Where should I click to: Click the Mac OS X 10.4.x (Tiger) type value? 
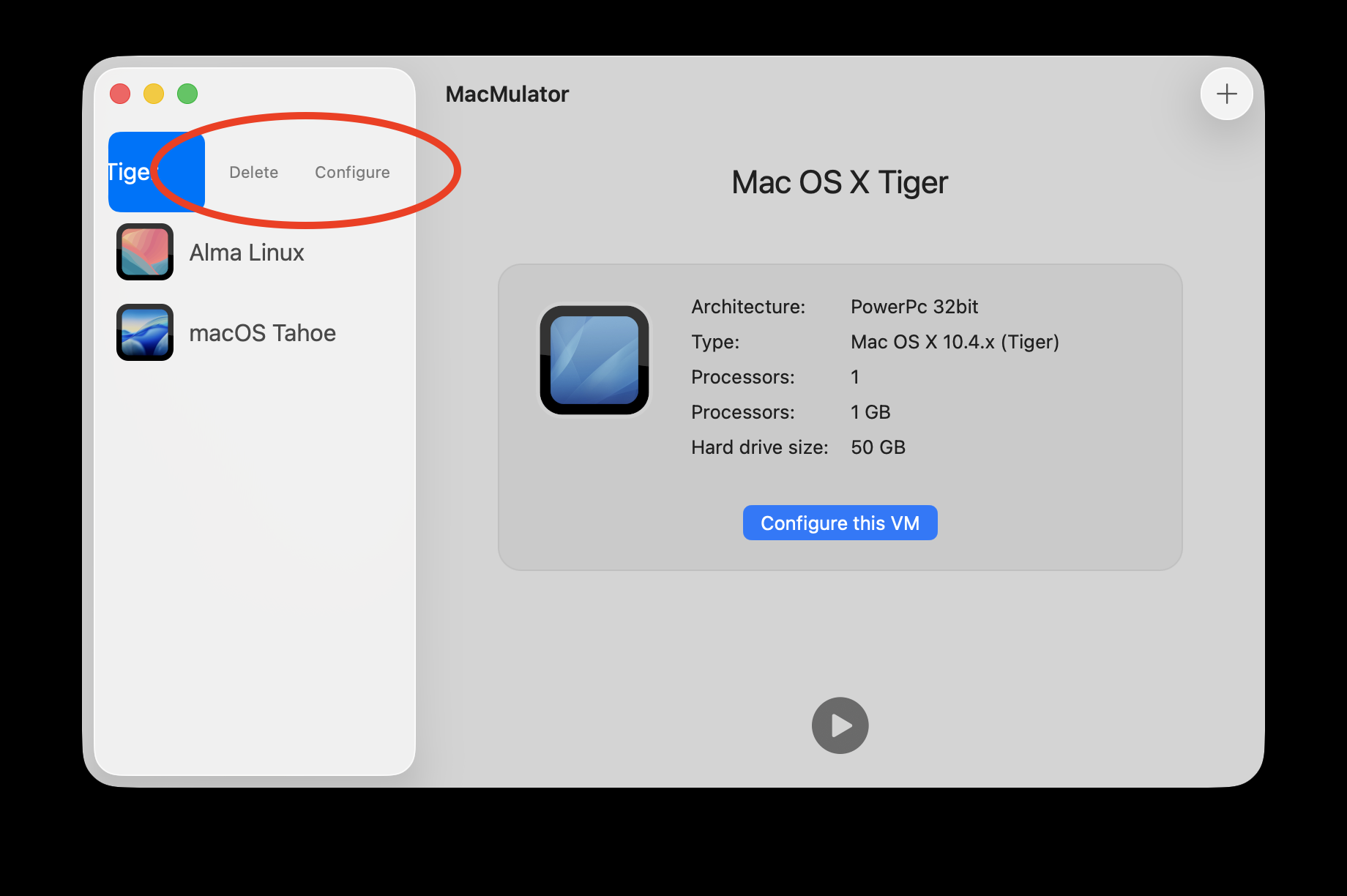tap(955, 342)
